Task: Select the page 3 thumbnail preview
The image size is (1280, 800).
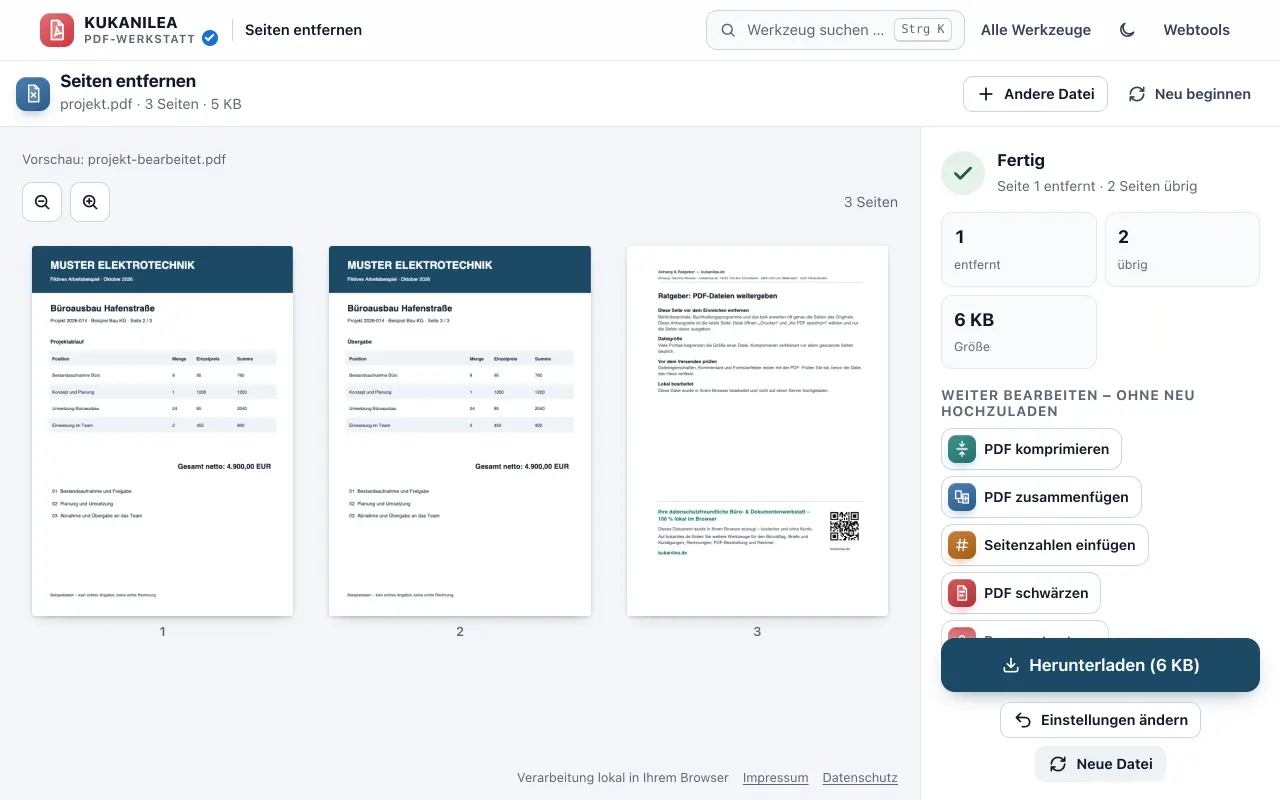Action: pos(757,431)
